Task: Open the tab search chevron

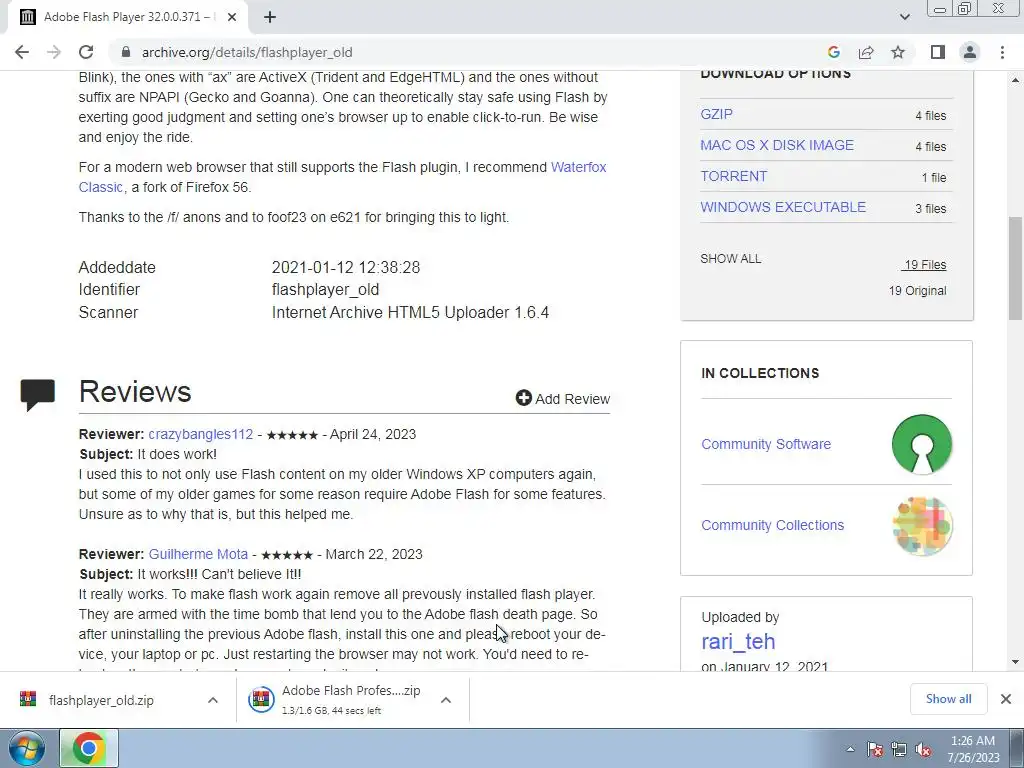Action: [x=904, y=17]
